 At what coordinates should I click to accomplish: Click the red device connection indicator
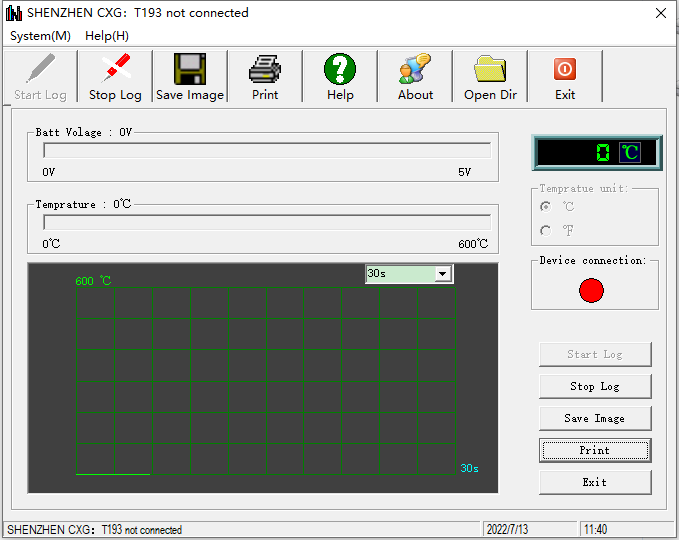click(591, 290)
